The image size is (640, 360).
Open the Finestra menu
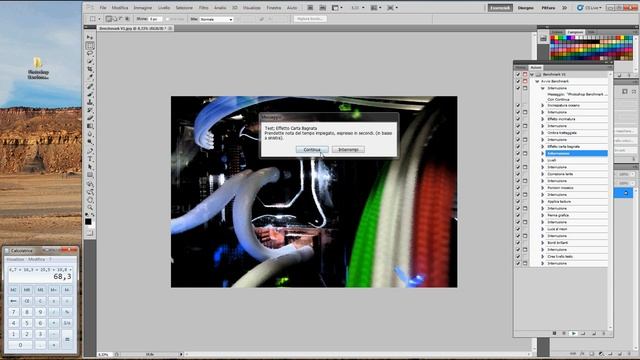coord(273,8)
